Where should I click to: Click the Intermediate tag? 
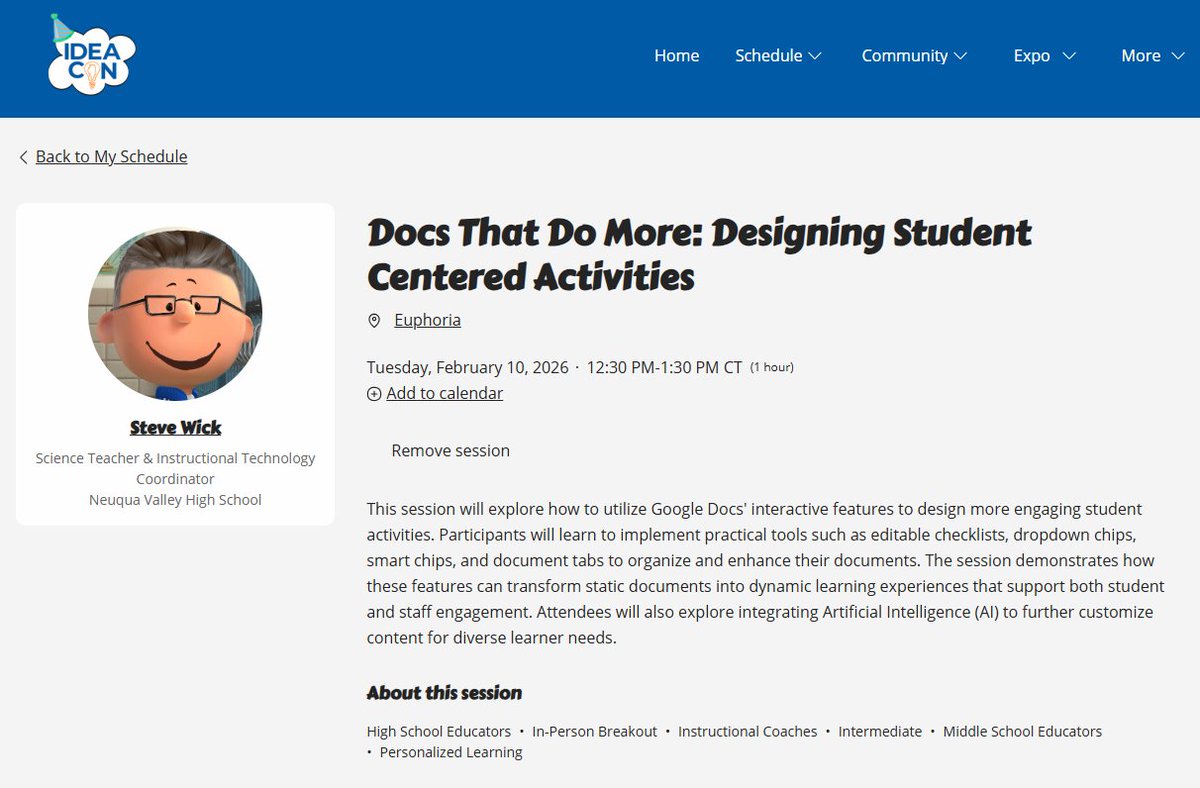click(880, 732)
